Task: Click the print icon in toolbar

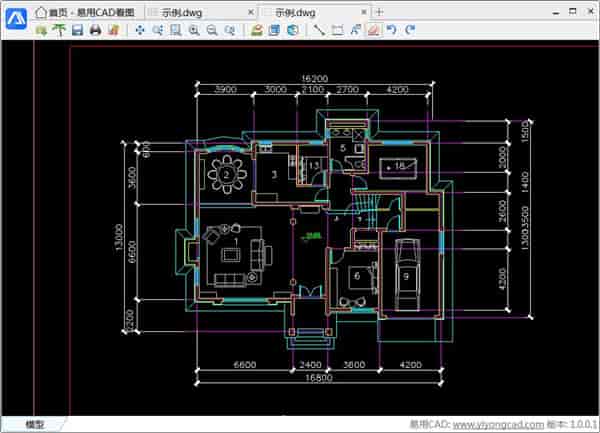Action: (95, 31)
